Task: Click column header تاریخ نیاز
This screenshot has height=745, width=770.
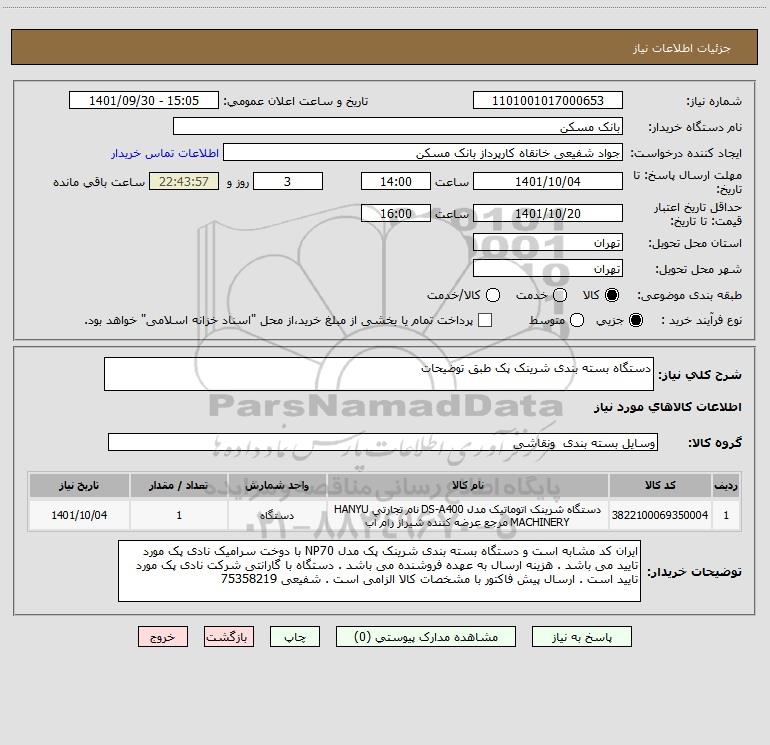Action: (79, 485)
